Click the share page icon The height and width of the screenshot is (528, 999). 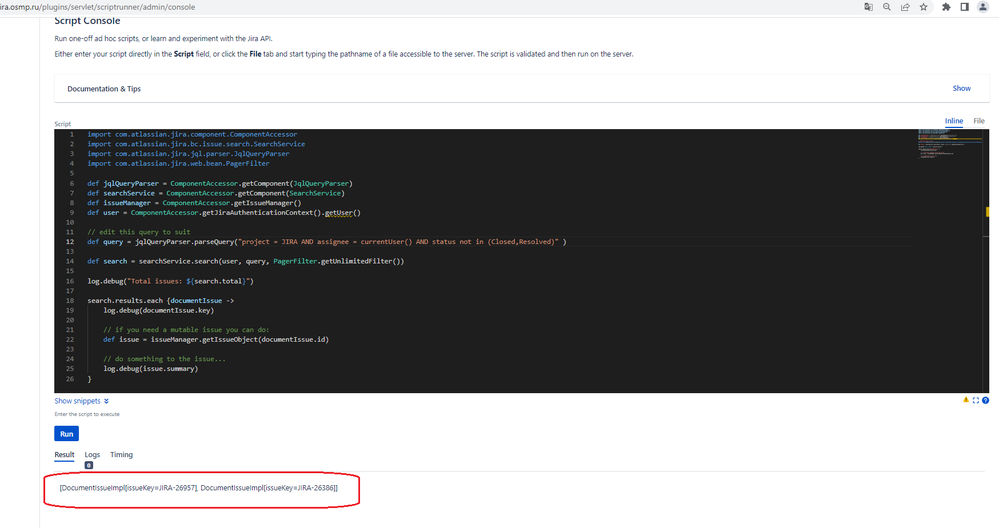coord(905,7)
